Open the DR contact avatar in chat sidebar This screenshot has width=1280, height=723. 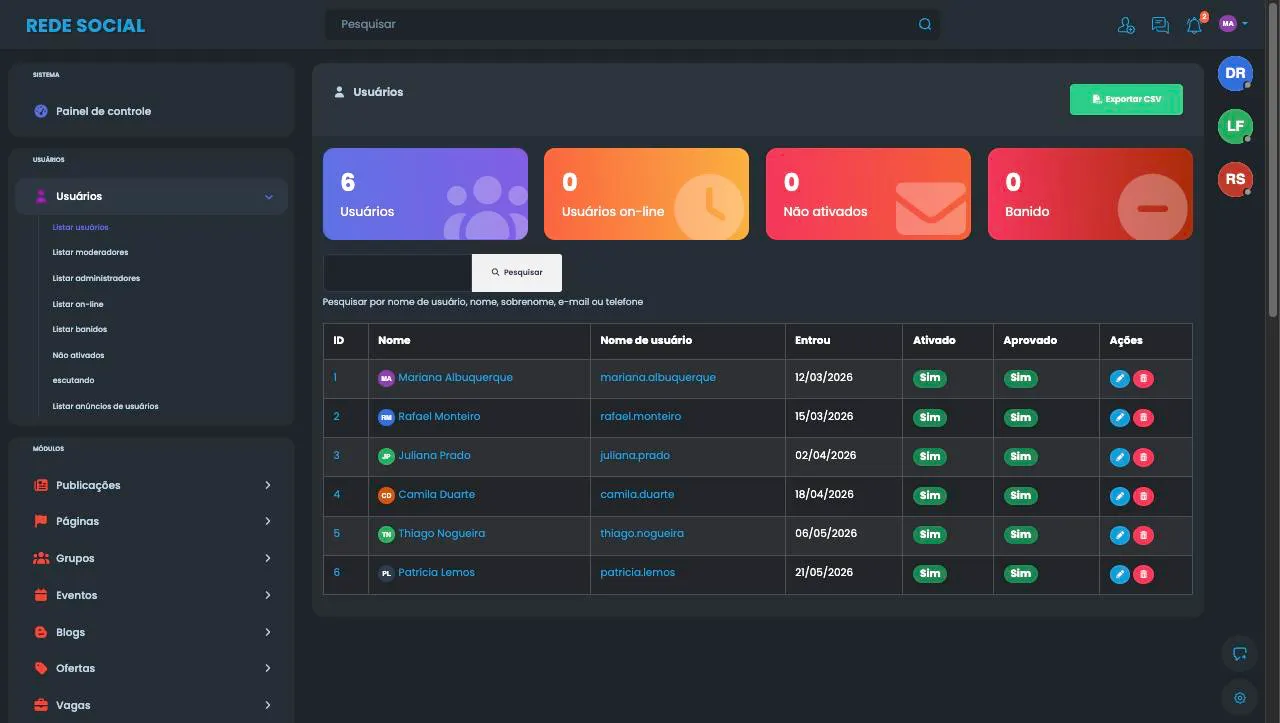pyautogui.click(x=1235, y=73)
